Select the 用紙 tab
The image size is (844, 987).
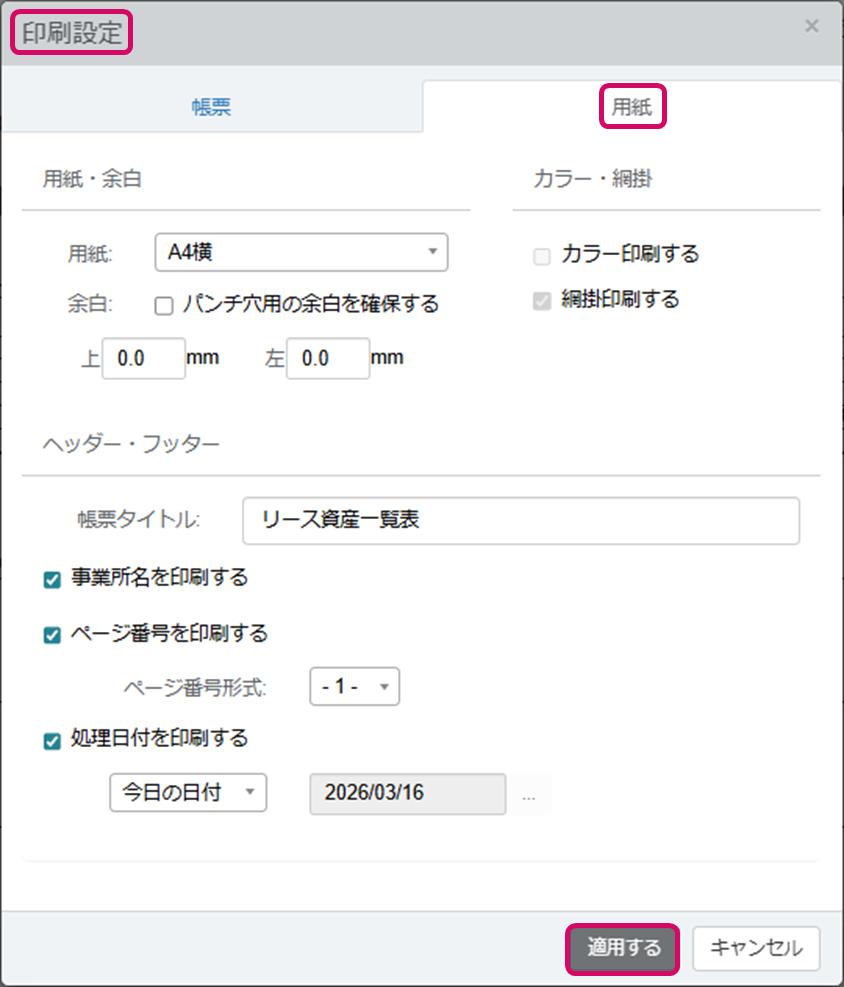coord(631,108)
